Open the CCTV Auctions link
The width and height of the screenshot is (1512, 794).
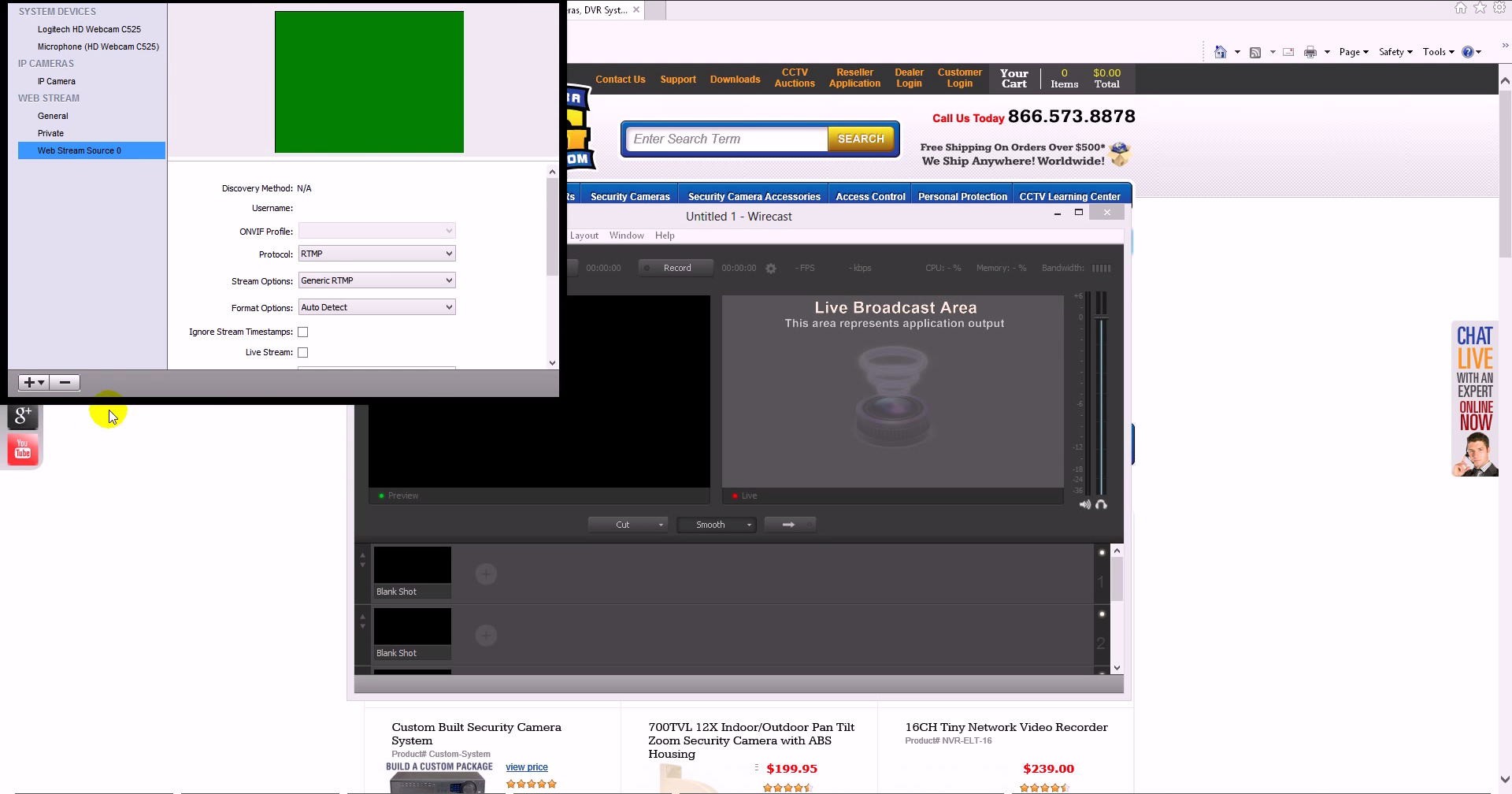pyautogui.click(x=795, y=78)
